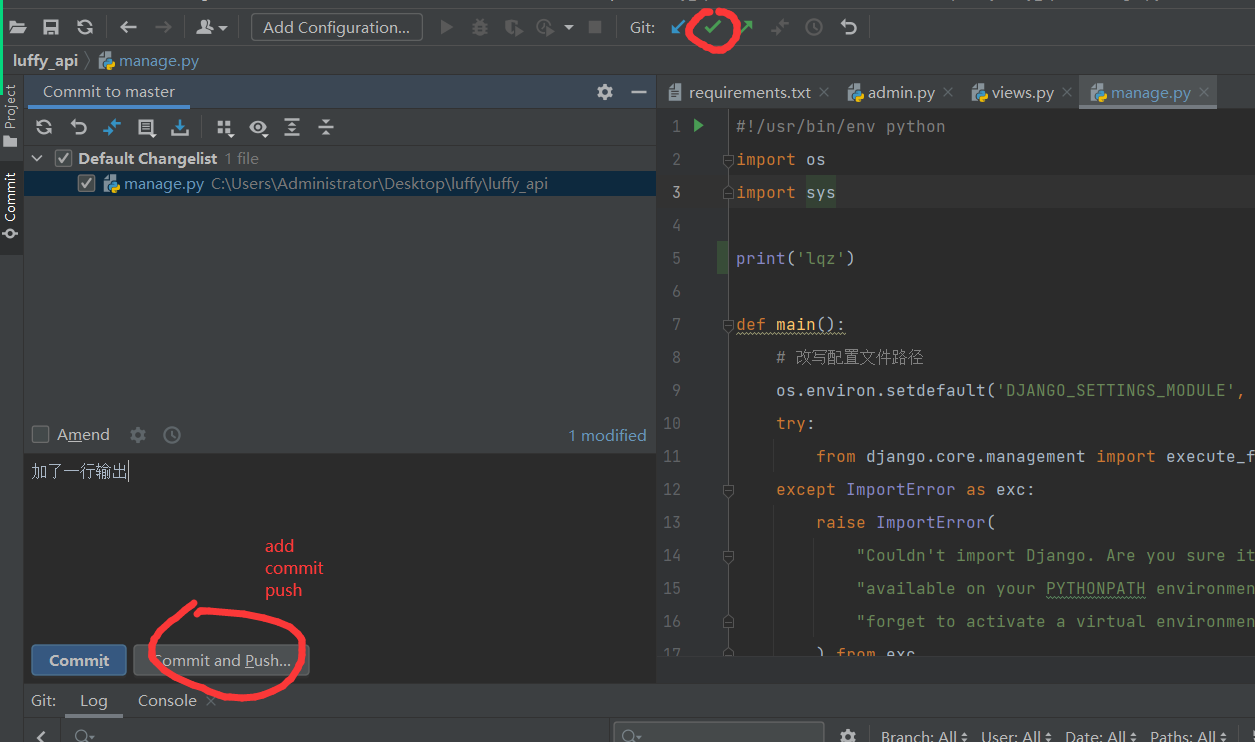Open commit options gear beside Amend
1255x742 pixels.
click(138, 435)
